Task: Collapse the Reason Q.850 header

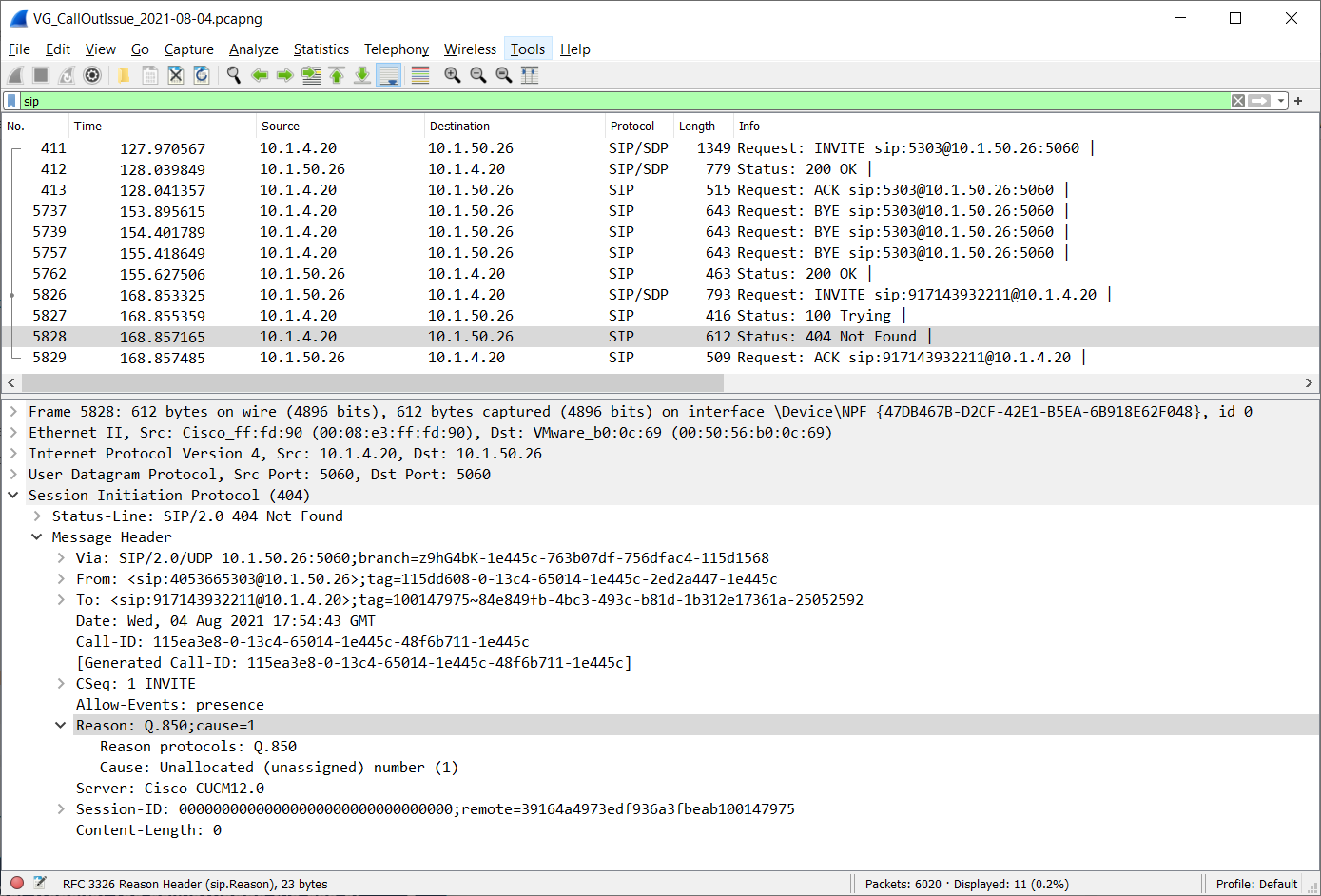Action: click(x=61, y=726)
